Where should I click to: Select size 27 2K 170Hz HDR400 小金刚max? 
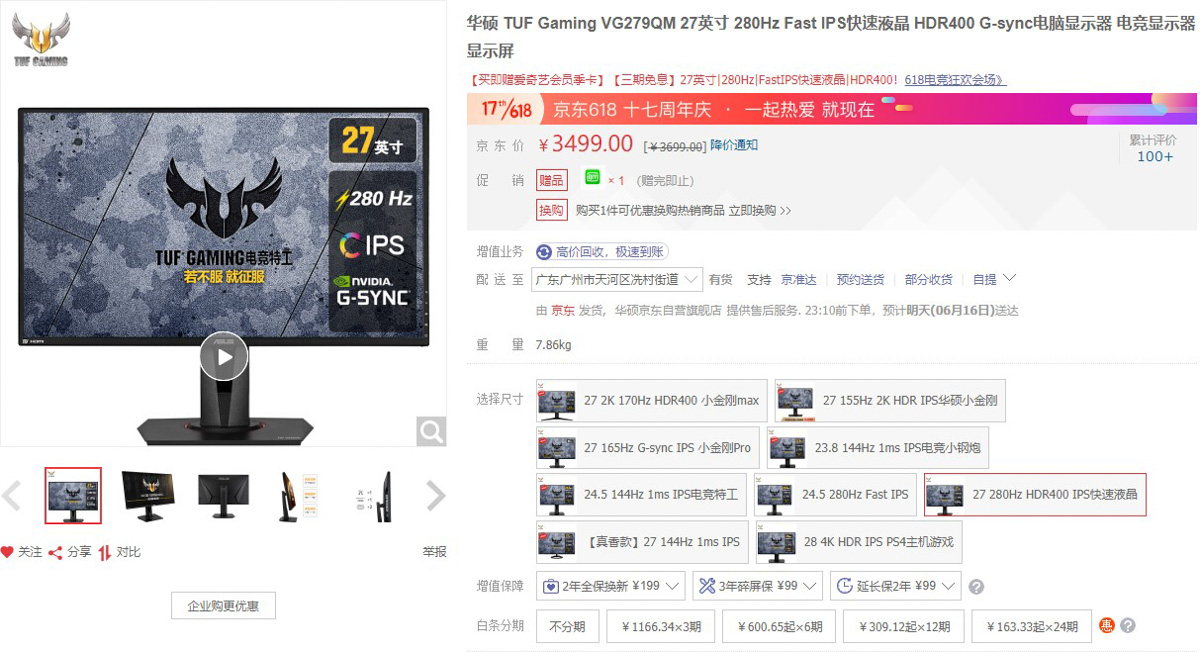(652, 401)
